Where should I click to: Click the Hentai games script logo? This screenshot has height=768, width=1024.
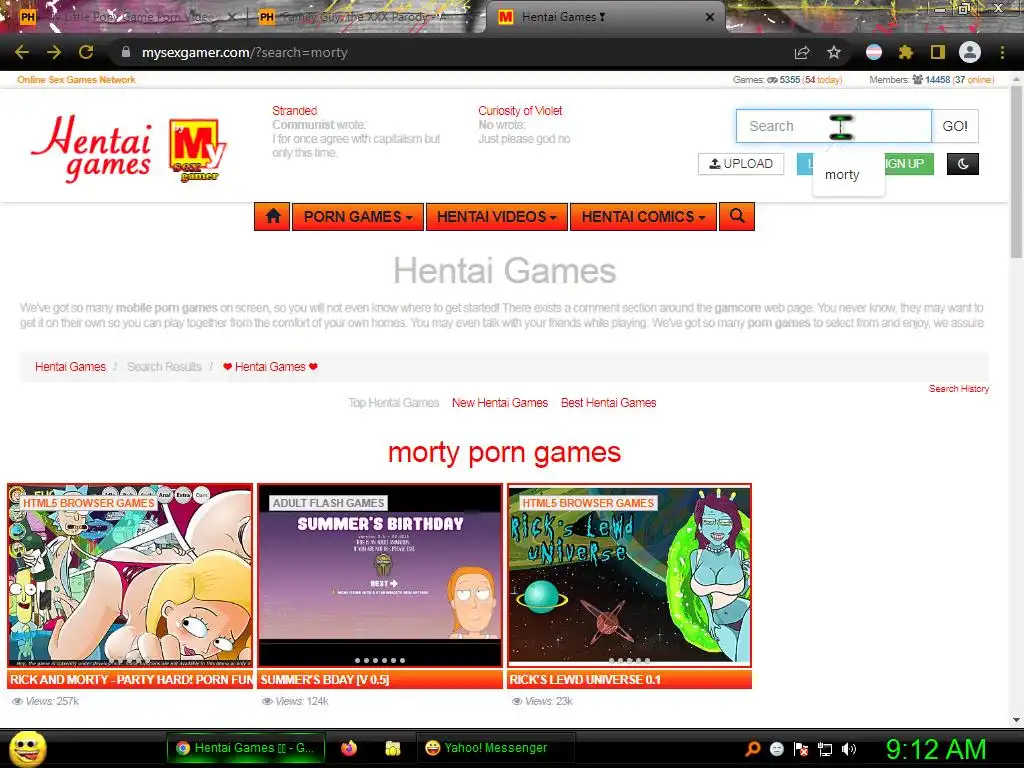coord(91,150)
